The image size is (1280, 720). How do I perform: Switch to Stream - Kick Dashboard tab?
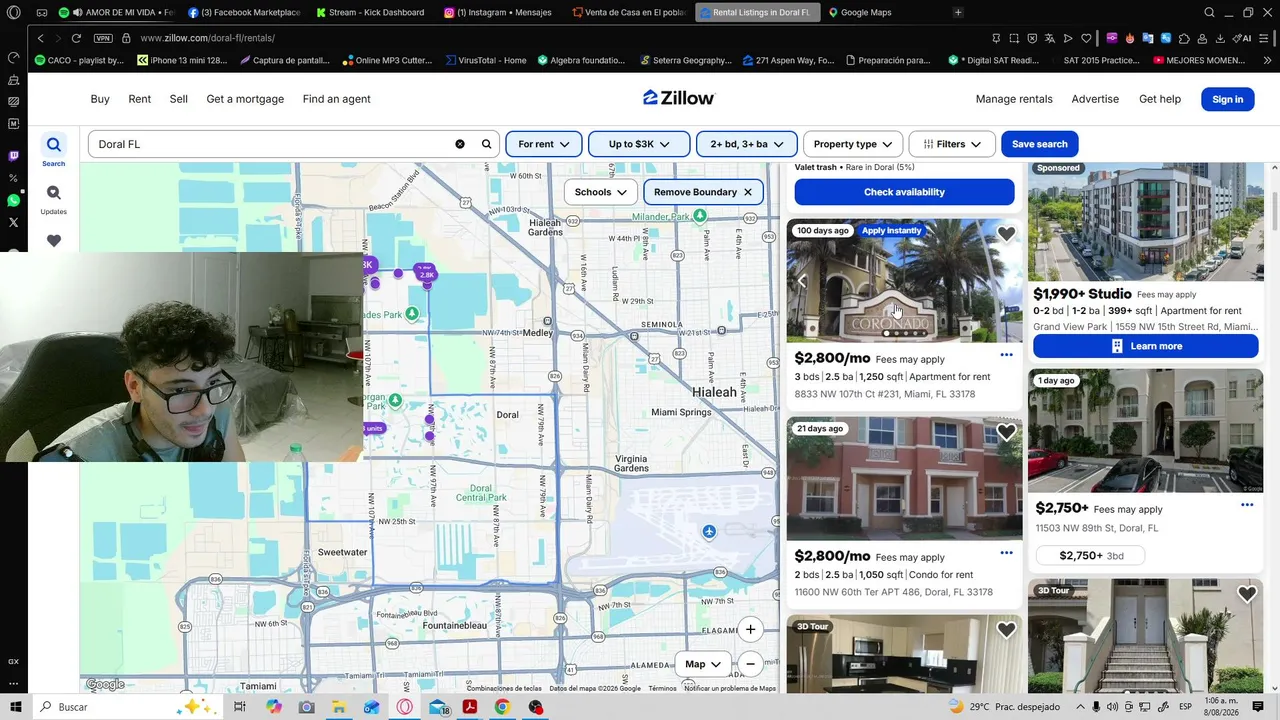pos(371,12)
